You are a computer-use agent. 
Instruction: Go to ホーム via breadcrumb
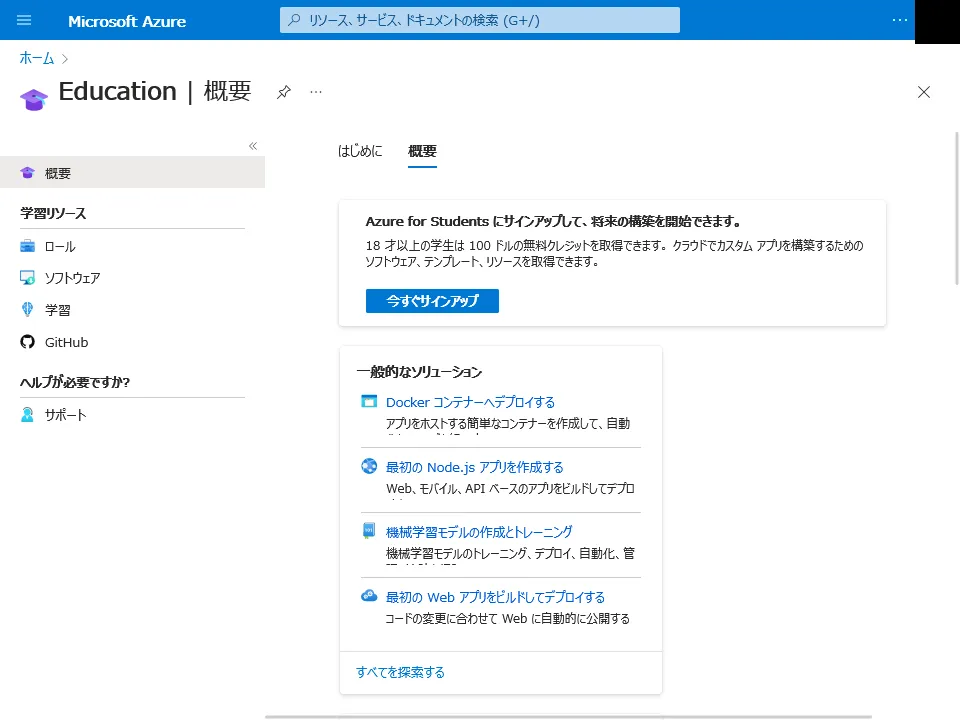point(37,58)
